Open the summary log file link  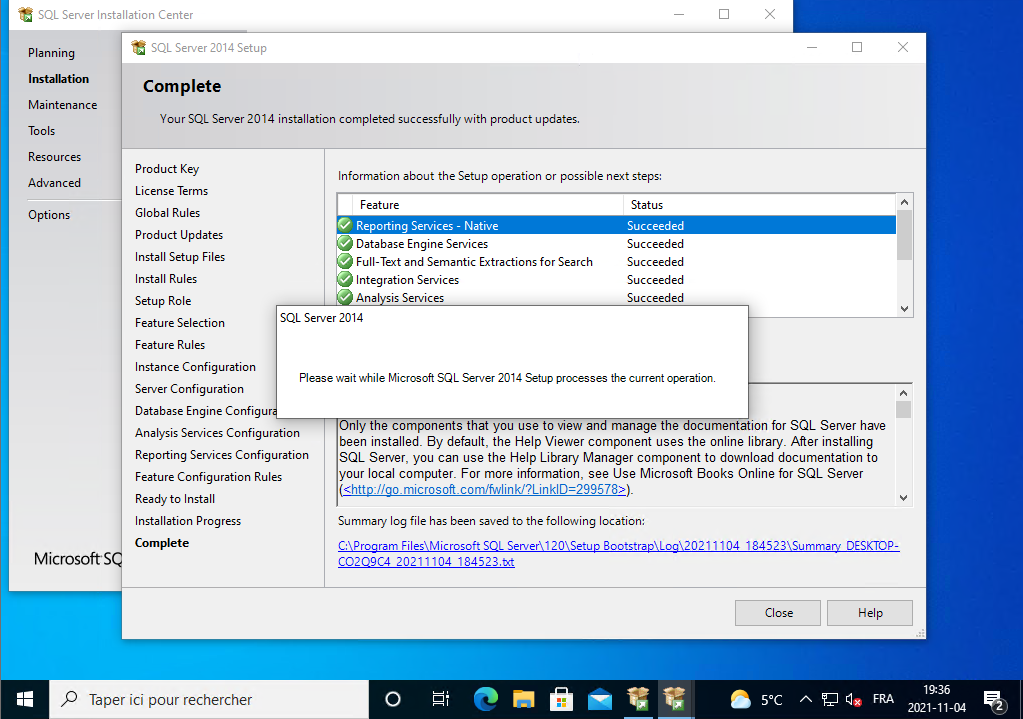click(x=618, y=554)
